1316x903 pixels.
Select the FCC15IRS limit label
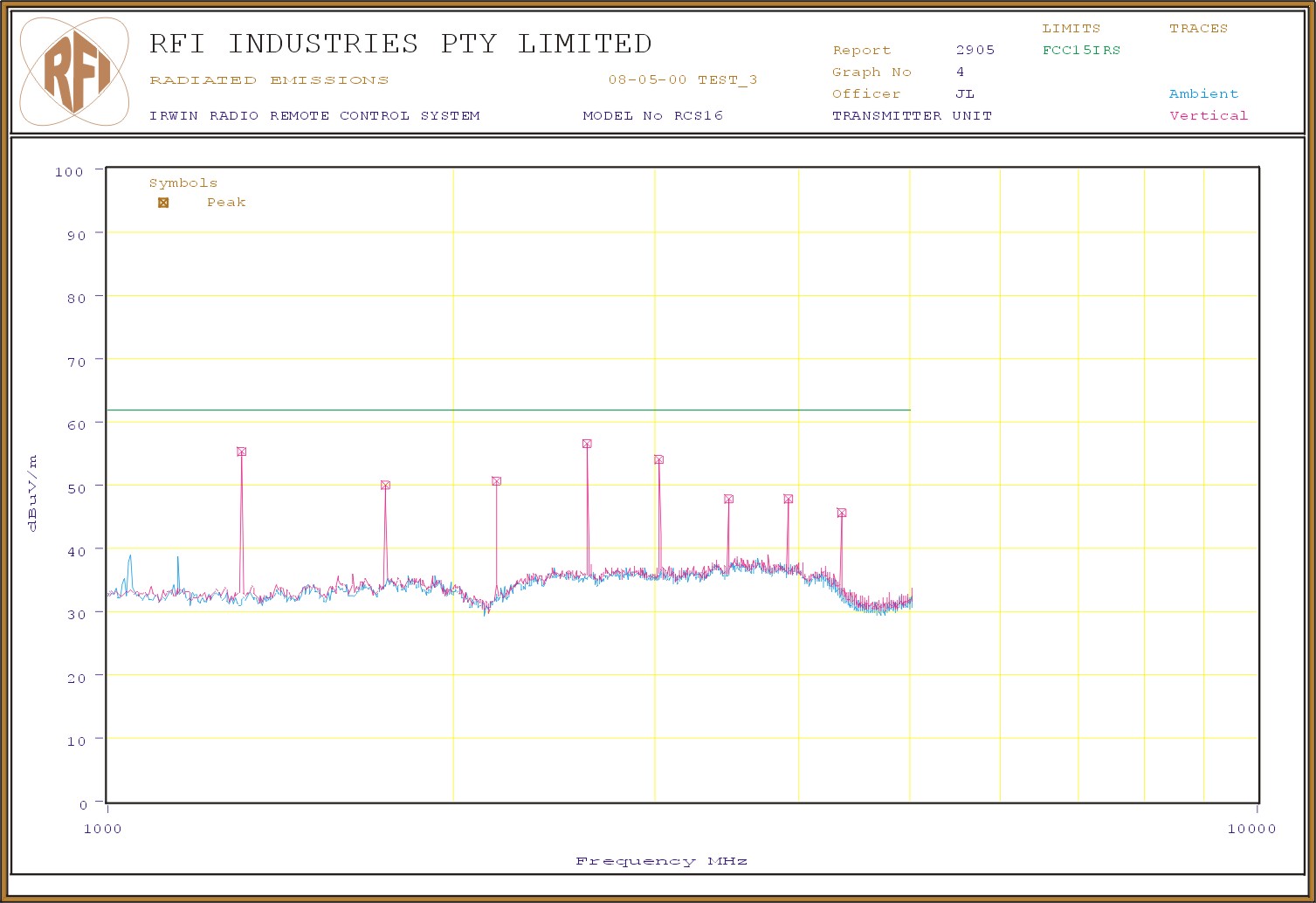pos(1081,50)
